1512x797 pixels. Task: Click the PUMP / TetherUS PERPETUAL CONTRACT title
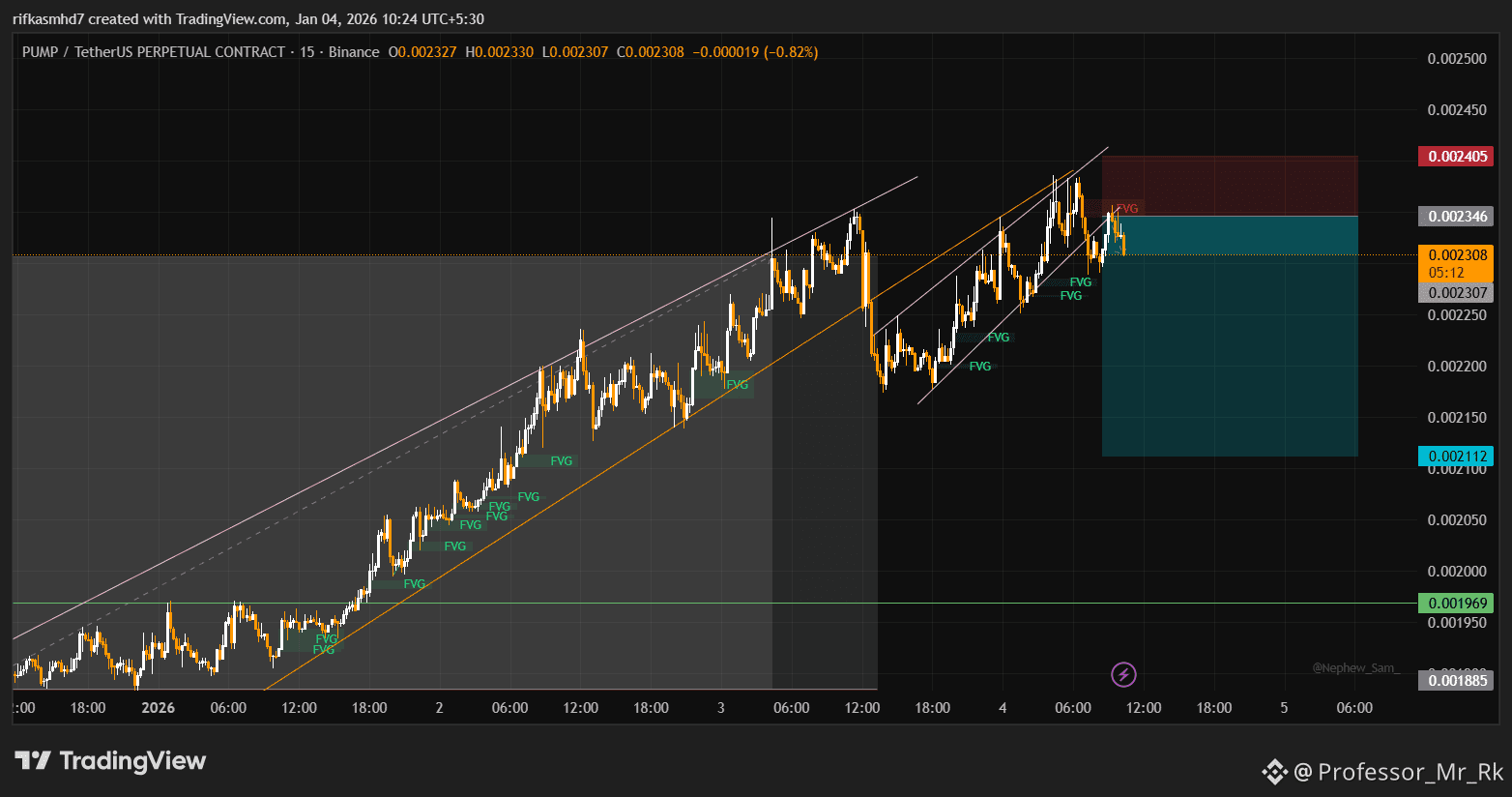click(154, 52)
